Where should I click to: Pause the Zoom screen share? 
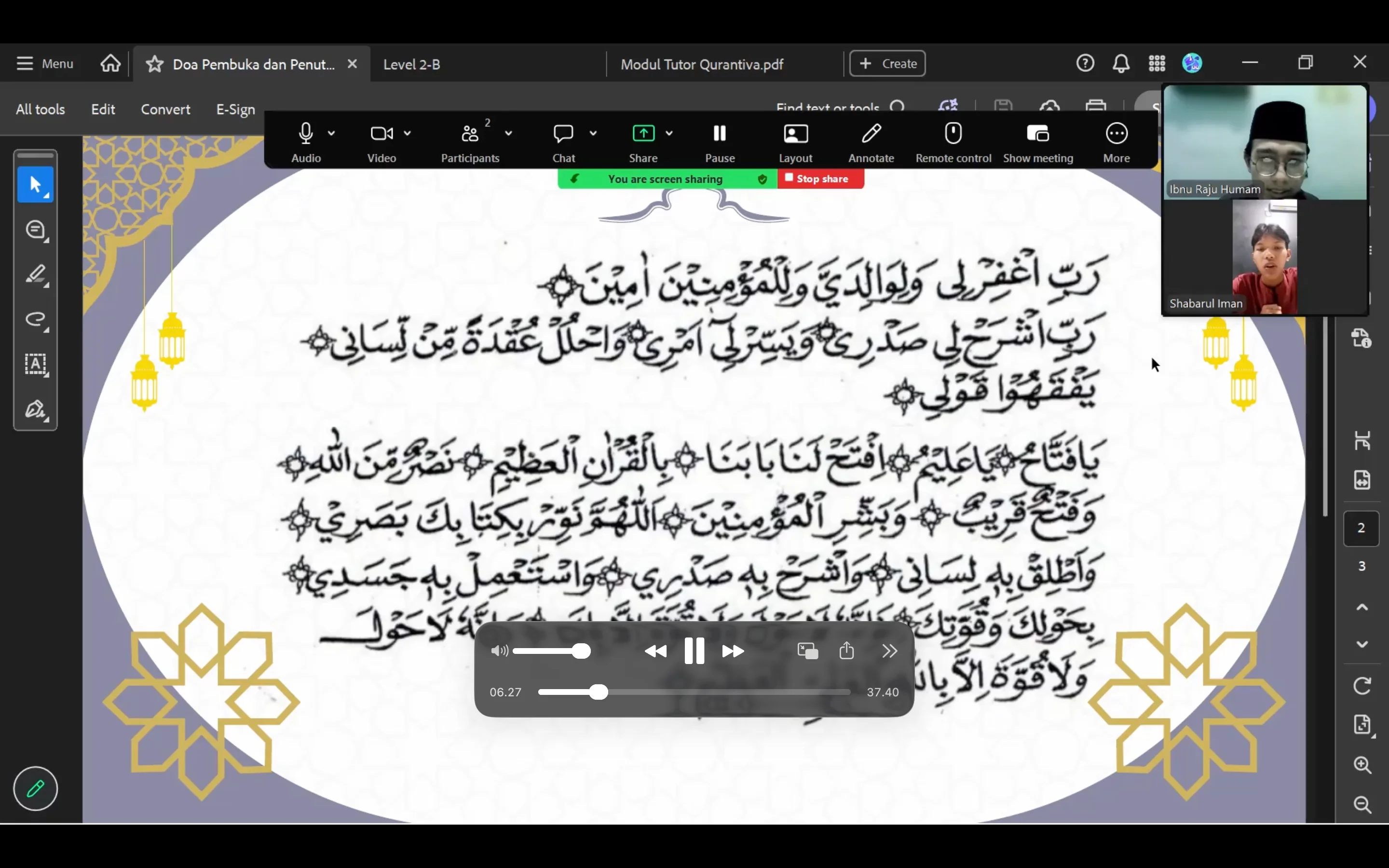719,142
